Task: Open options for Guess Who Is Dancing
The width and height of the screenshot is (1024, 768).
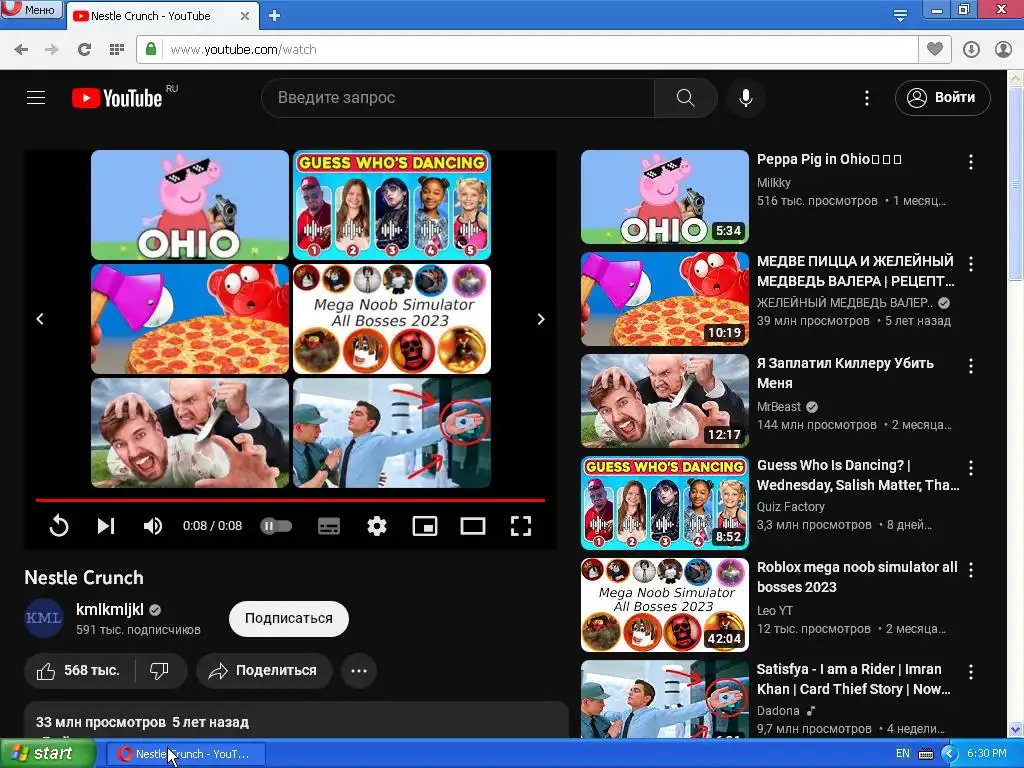Action: click(x=971, y=468)
